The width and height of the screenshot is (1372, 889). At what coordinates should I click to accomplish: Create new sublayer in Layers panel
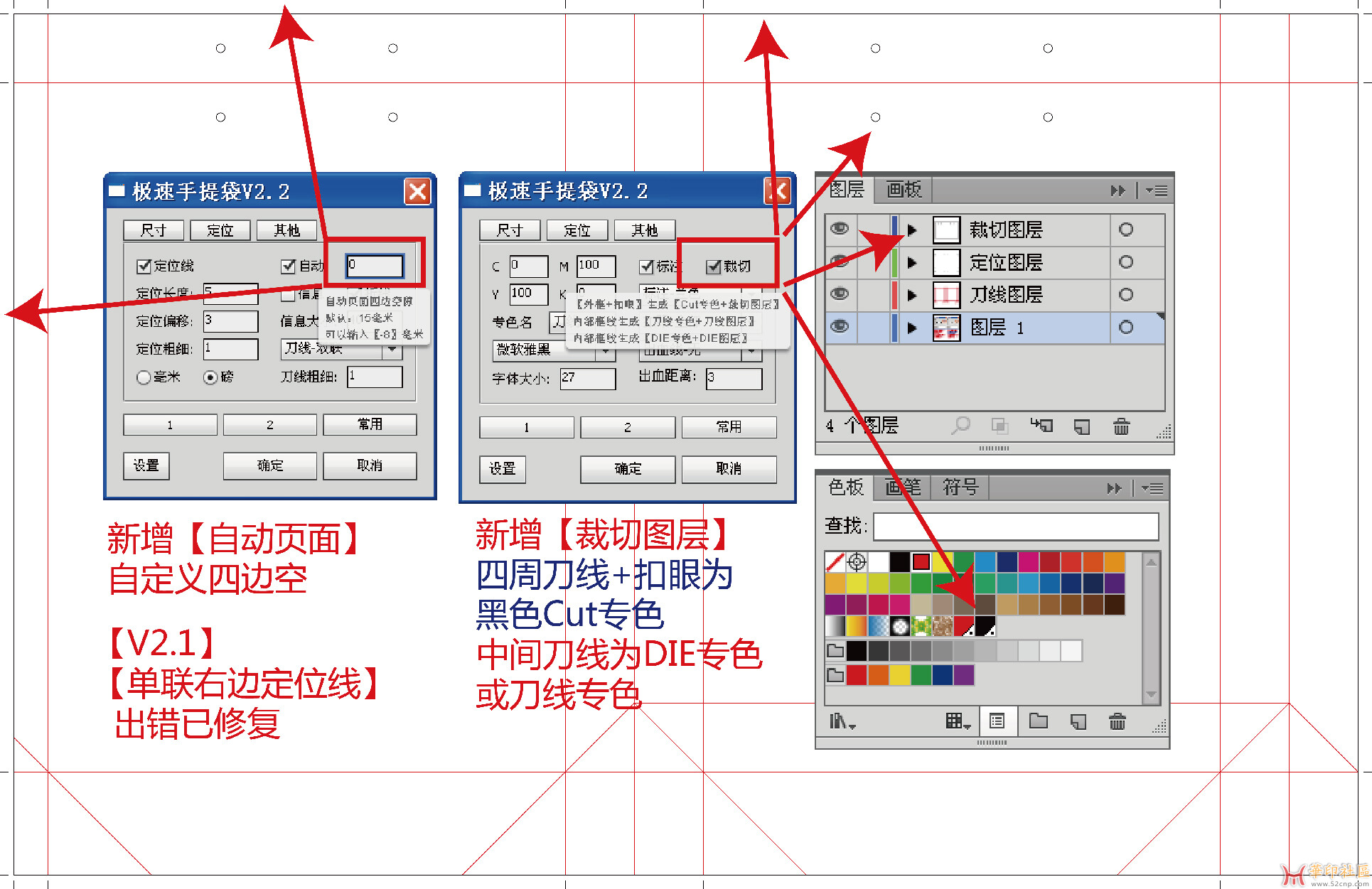(x=1041, y=425)
